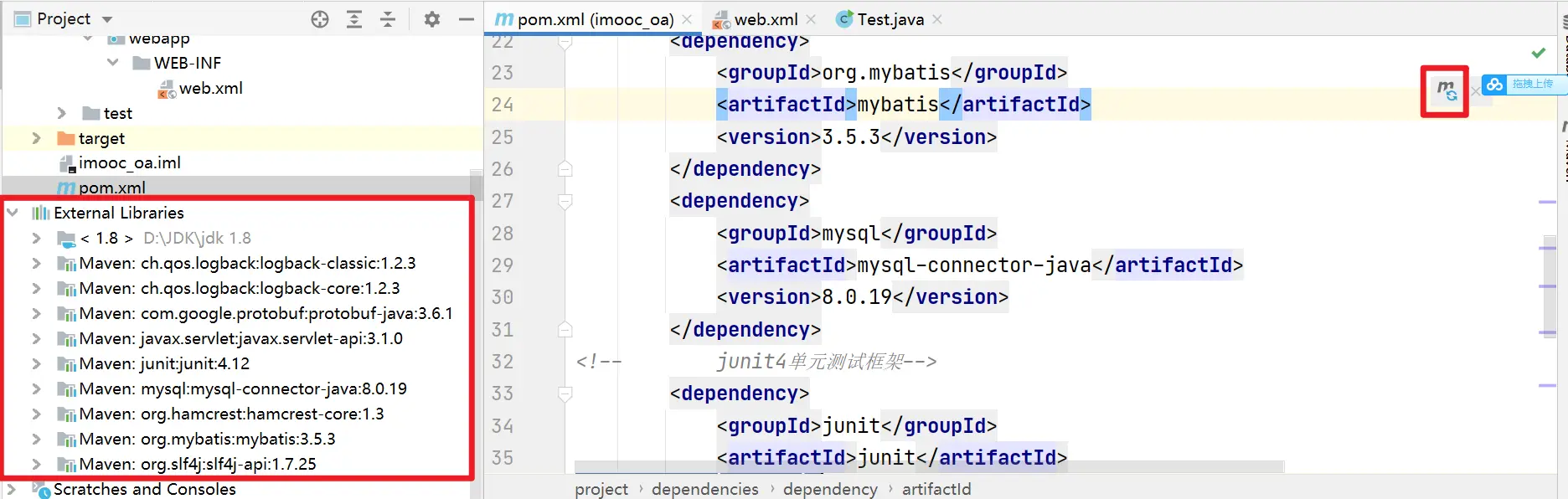Click the Collapse All icon in Project panel
This screenshot has width=1568, height=499.
coord(388,19)
